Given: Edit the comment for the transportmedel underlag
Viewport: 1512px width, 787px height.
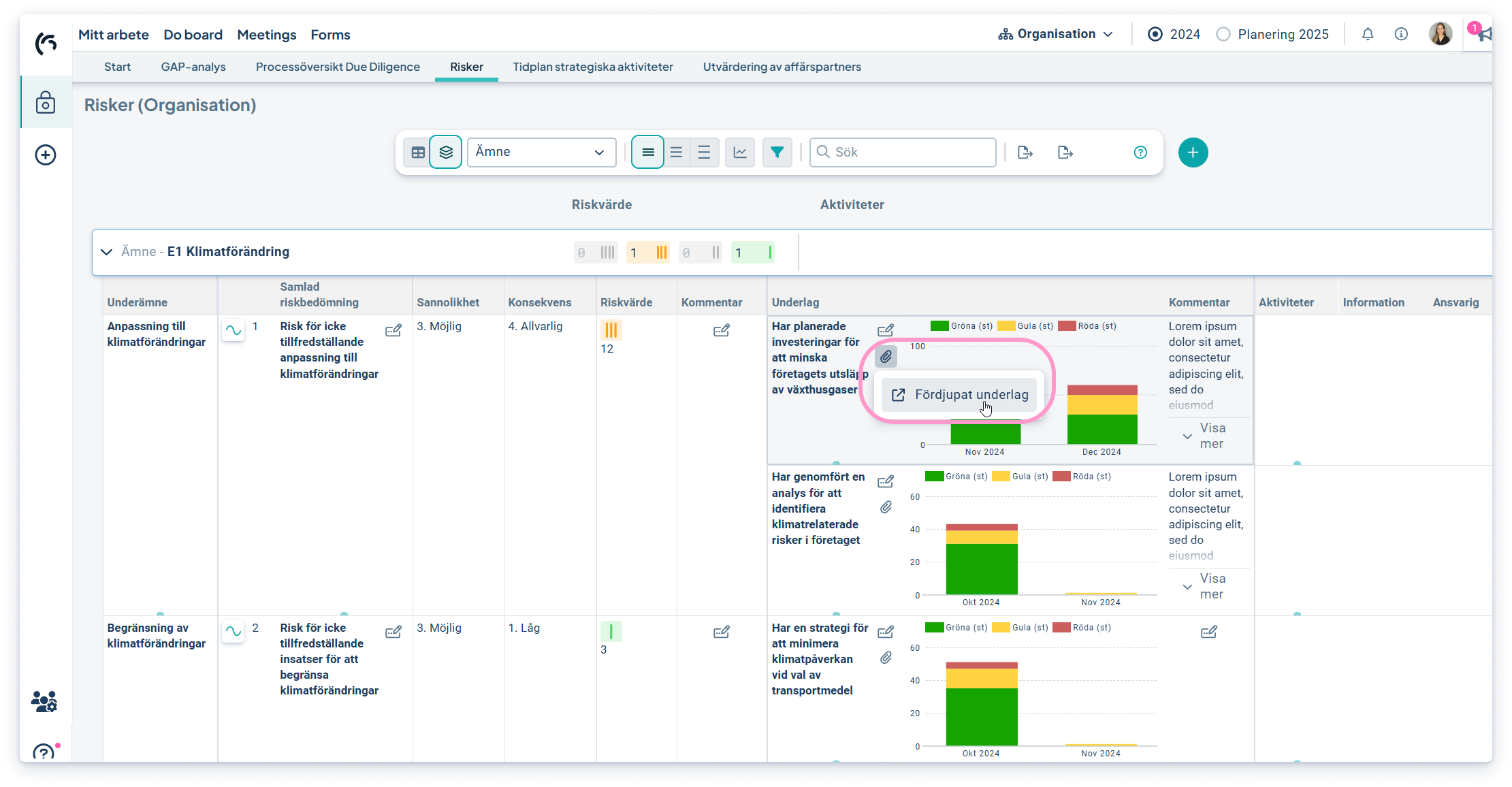Looking at the screenshot, I should click(1209, 632).
